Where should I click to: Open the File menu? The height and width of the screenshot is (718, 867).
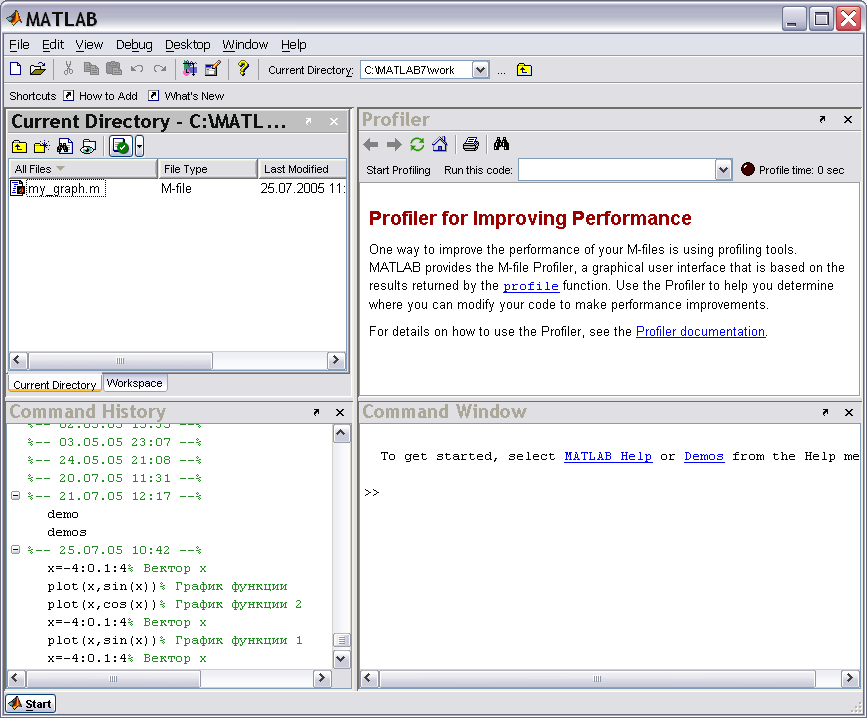[19, 45]
